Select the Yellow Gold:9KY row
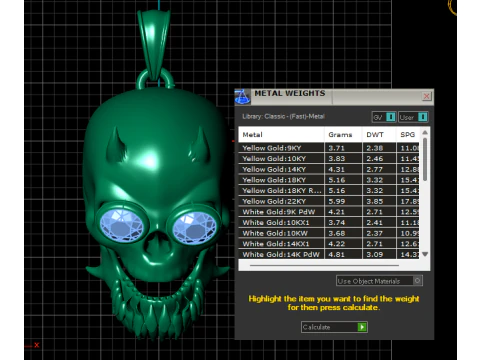This screenshot has height=360, width=480. tap(329, 148)
